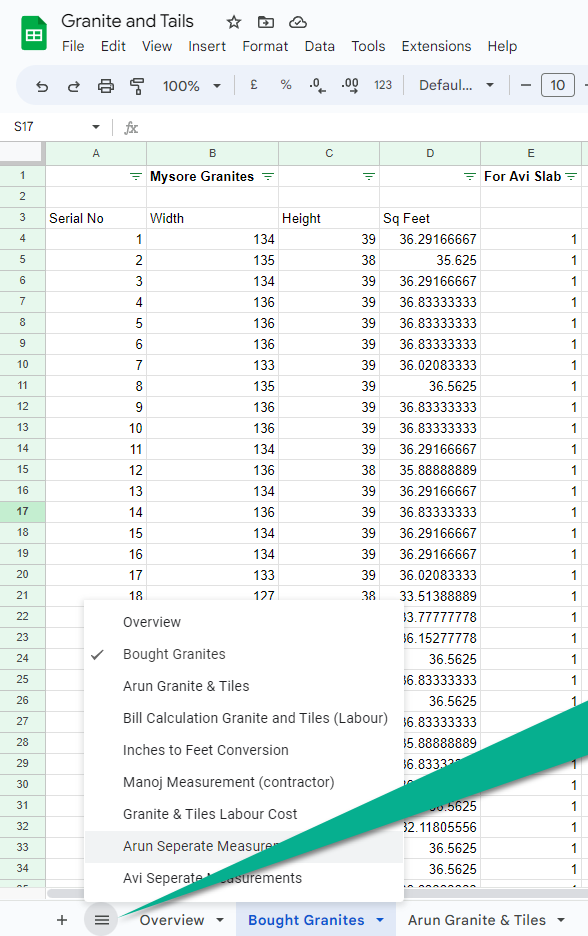This screenshot has width=588, height=936.
Task: Click the font size 10 field
Action: tap(558, 85)
